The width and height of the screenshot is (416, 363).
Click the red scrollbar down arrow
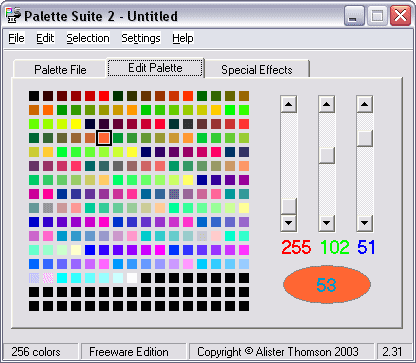pyautogui.click(x=289, y=223)
